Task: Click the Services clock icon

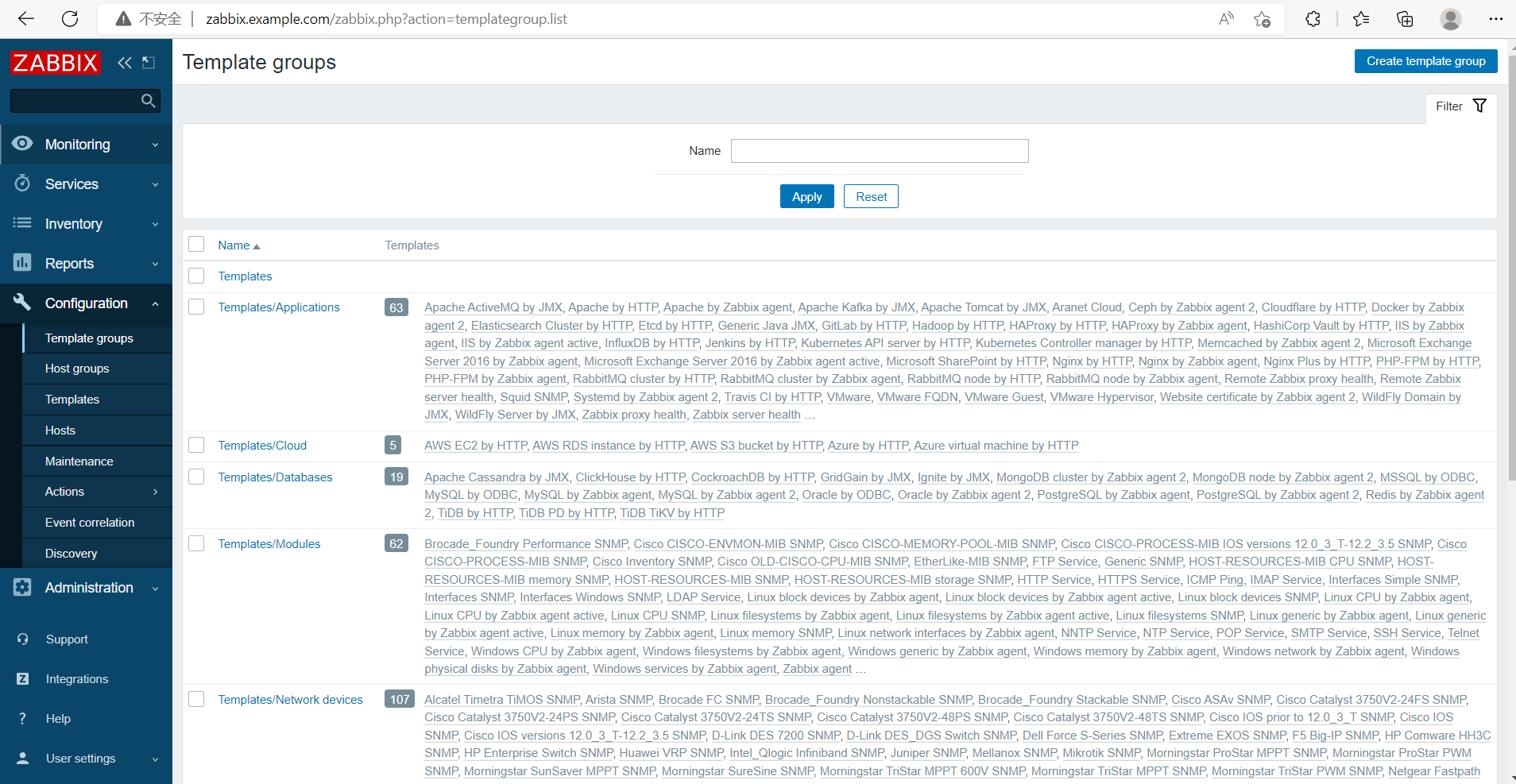Action: [22, 183]
